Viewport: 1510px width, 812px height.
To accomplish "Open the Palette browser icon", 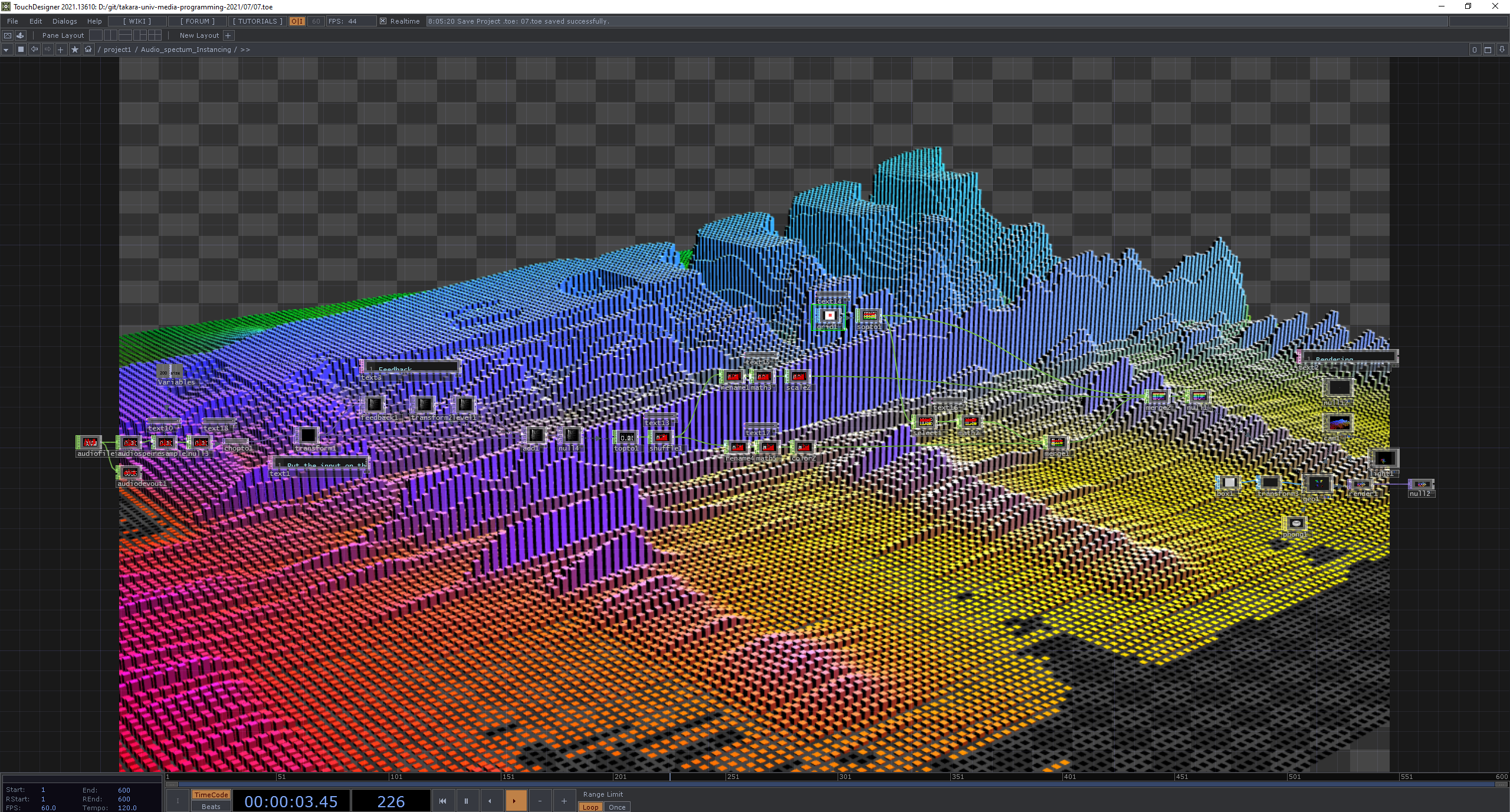I will click(21, 35).
